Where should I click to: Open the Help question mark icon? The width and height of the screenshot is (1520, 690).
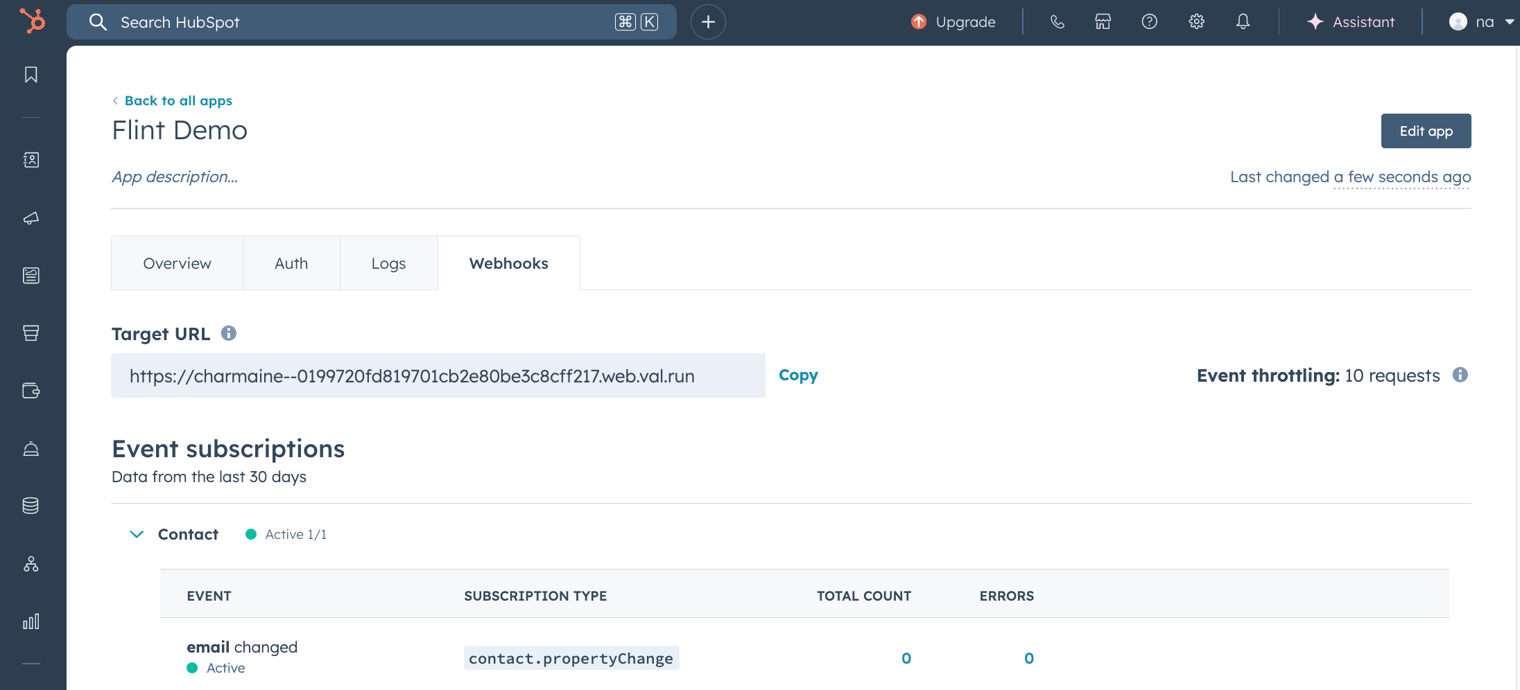coord(1150,22)
